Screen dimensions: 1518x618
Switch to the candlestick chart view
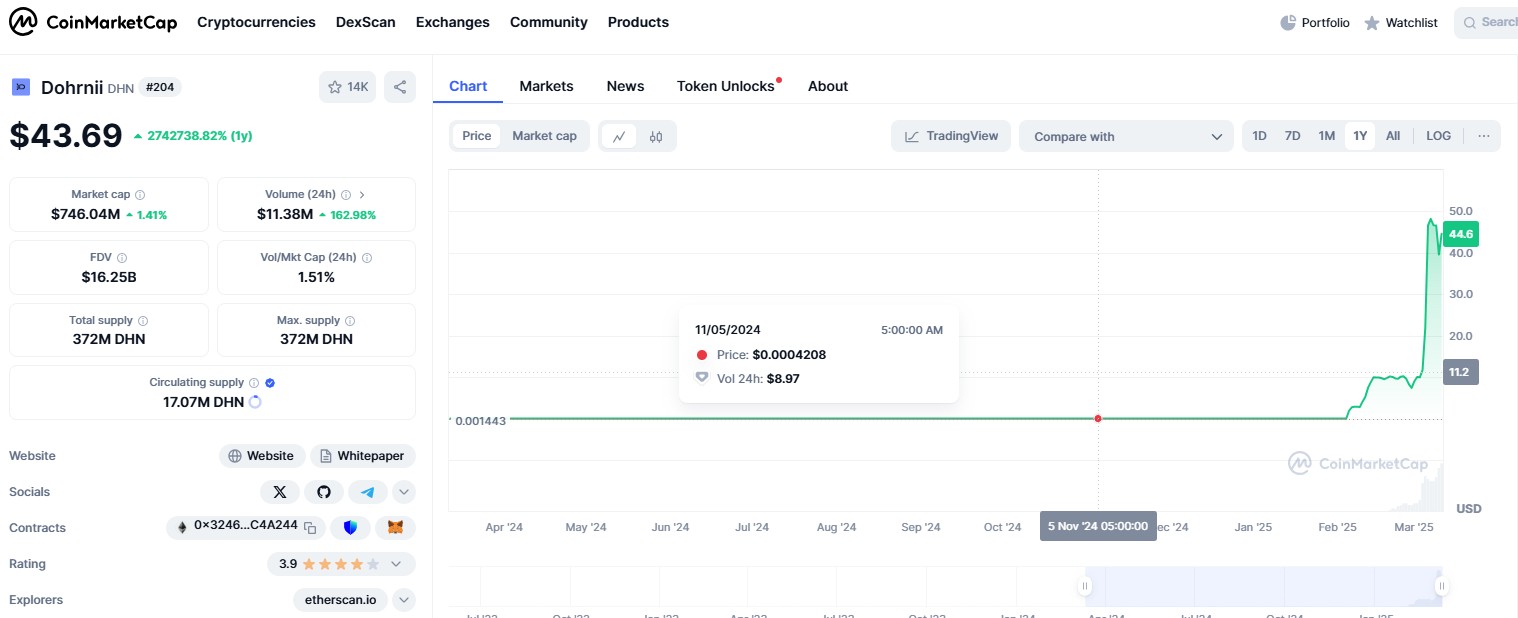click(656, 136)
